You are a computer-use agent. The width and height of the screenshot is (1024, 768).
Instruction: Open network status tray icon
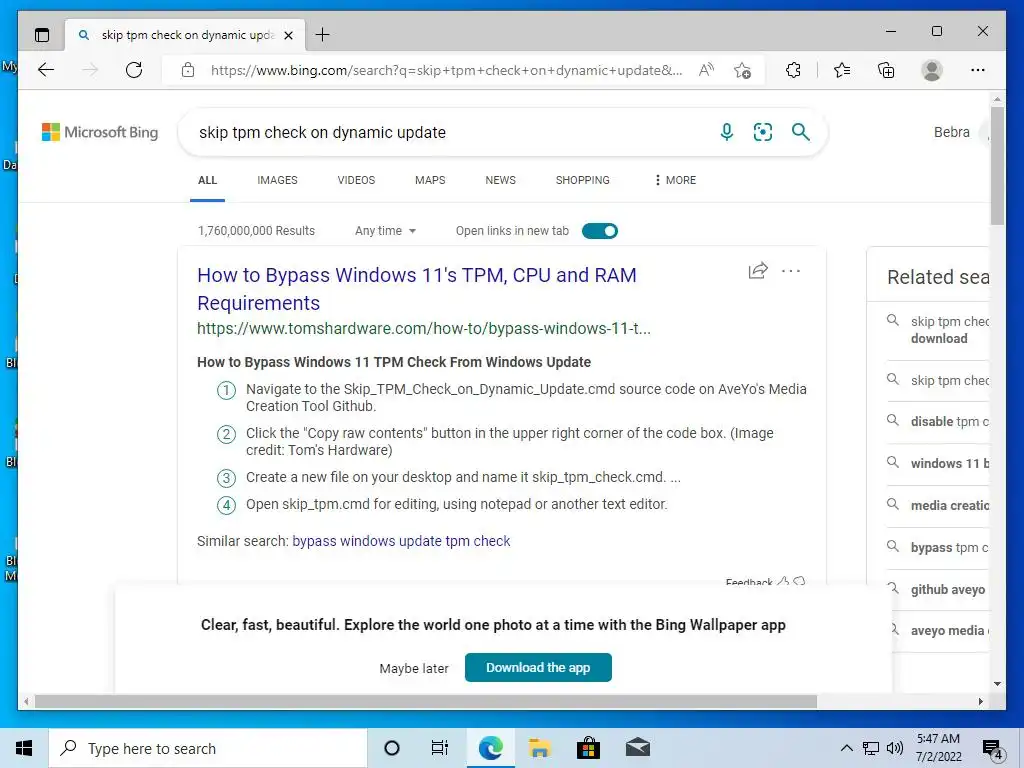[x=871, y=748]
